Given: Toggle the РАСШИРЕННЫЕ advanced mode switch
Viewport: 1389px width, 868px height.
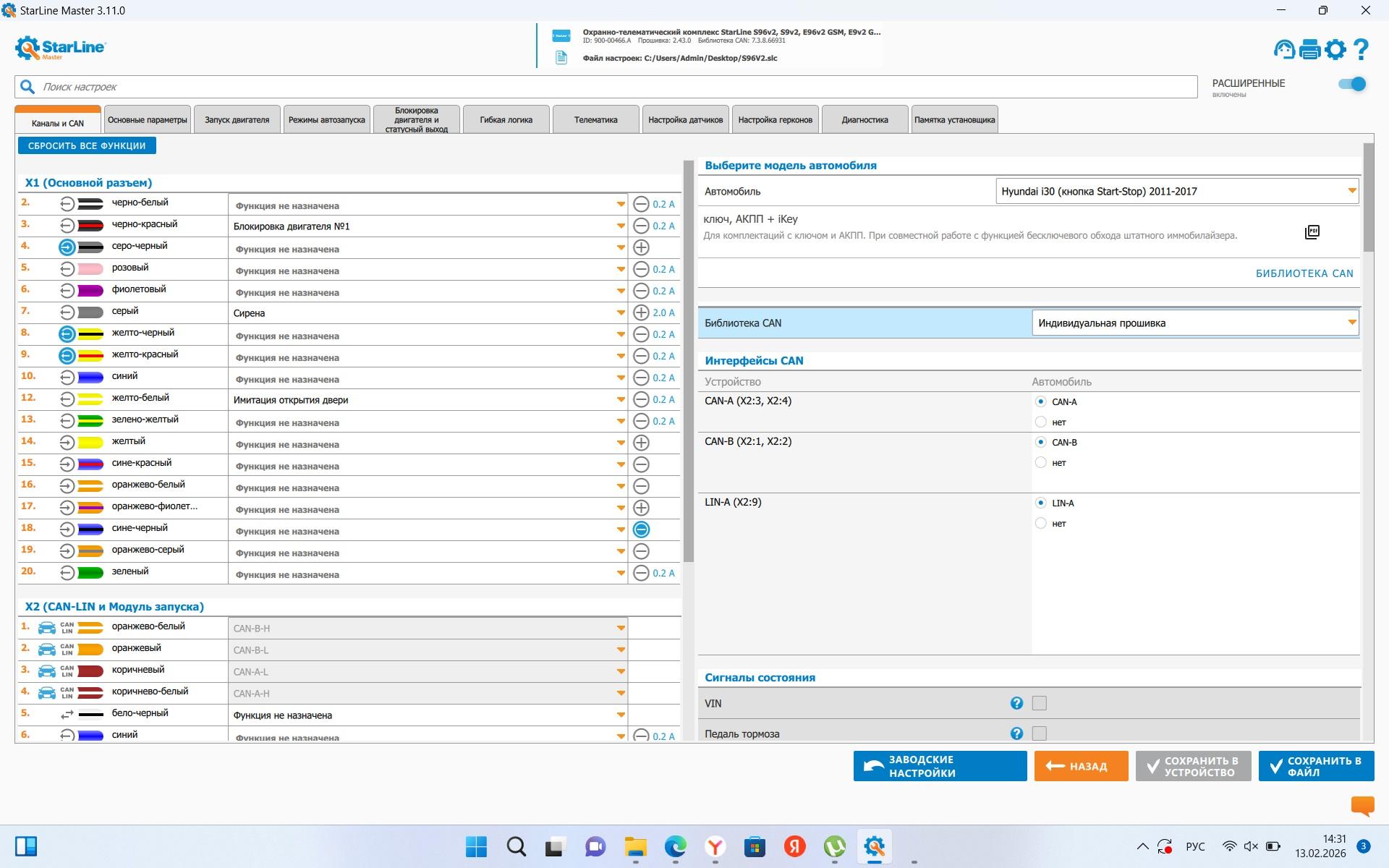Looking at the screenshot, I should (x=1351, y=84).
